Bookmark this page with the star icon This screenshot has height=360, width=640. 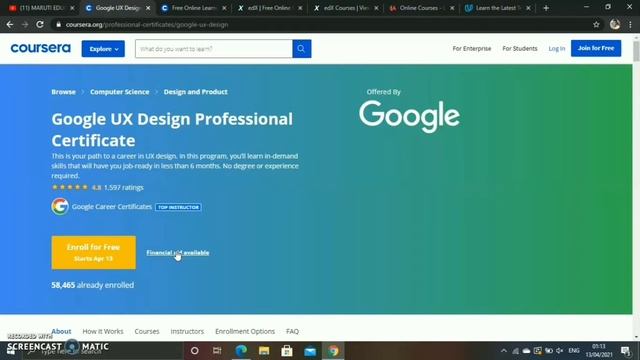tap(596, 24)
